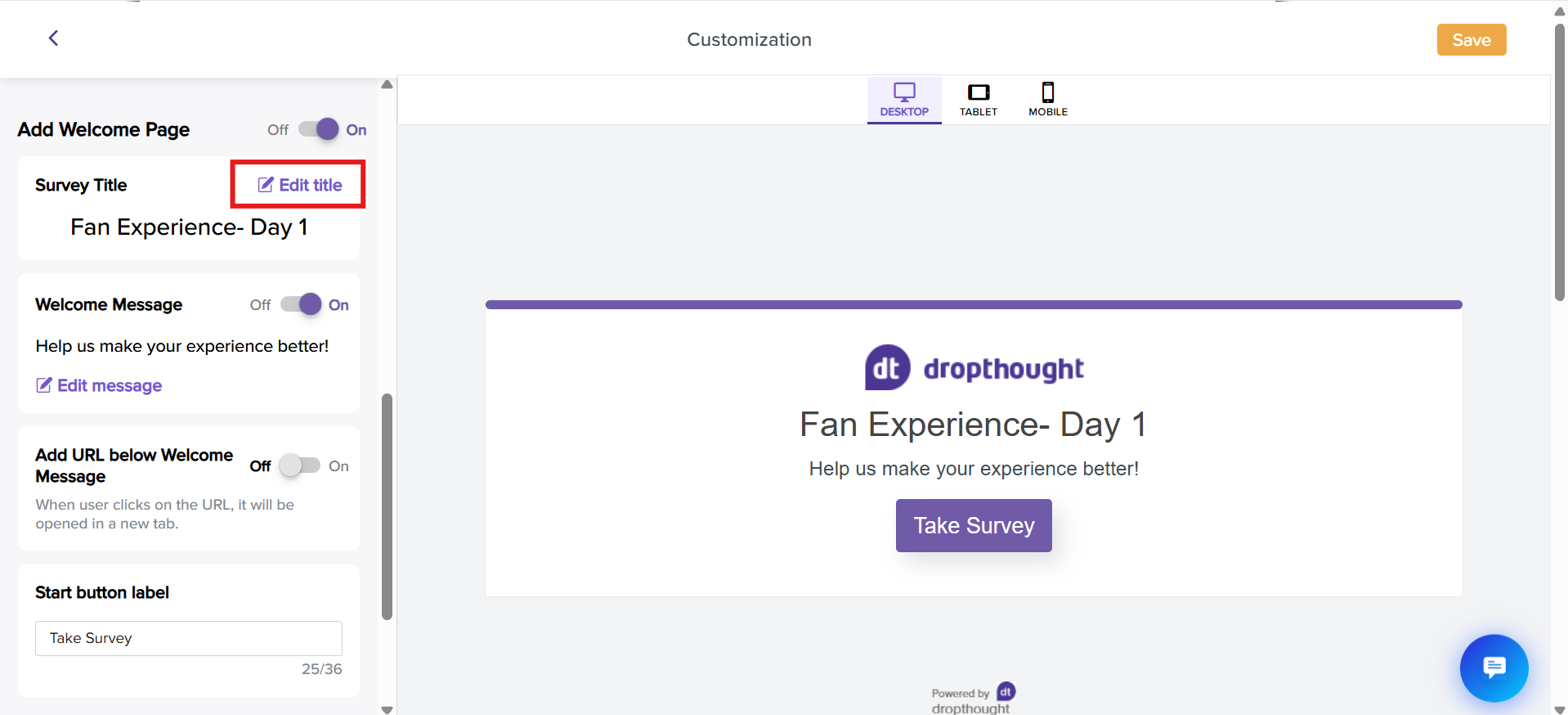
Task: Switch preview to Mobile view
Action: [1047, 100]
